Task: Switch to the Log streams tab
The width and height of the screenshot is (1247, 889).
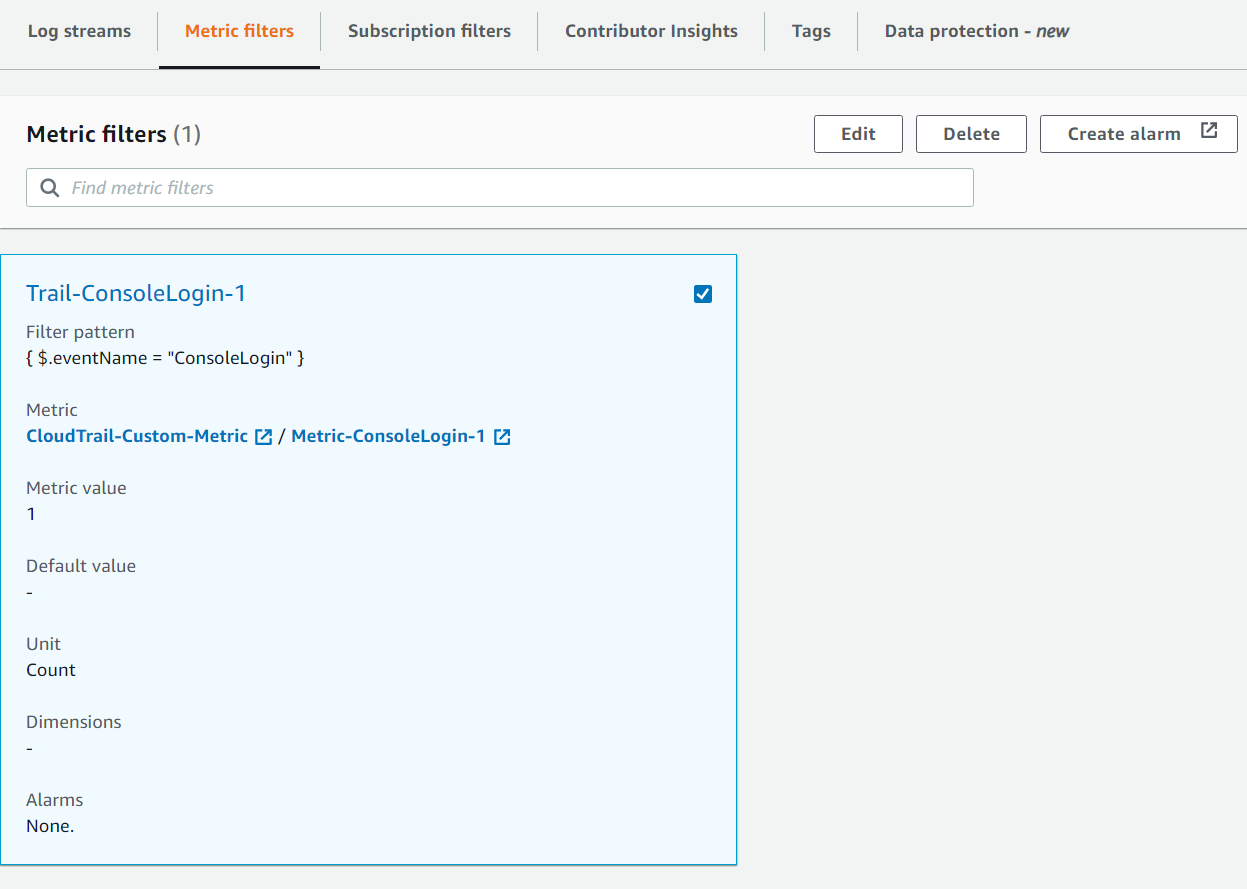Action: click(79, 31)
